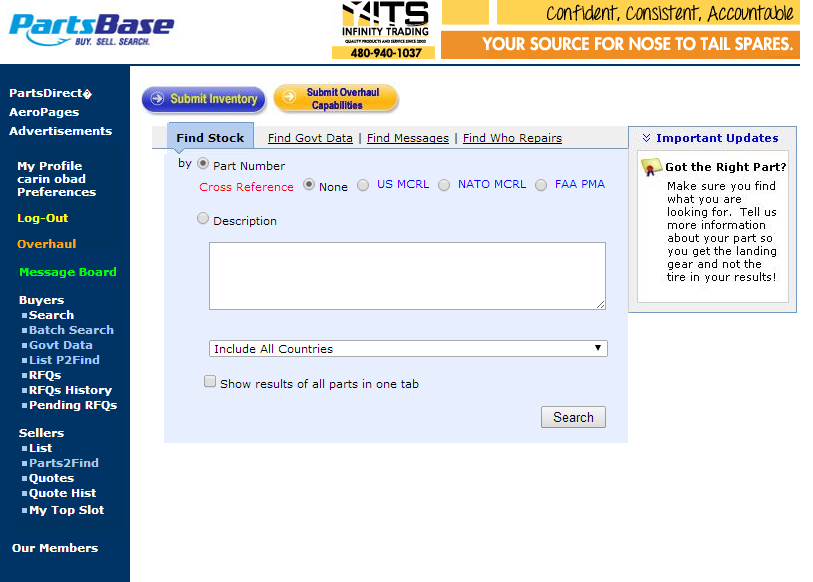Switch to the Find Govt Data tab
Image resolution: width=813 pixels, height=582 pixels.
coord(310,138)
